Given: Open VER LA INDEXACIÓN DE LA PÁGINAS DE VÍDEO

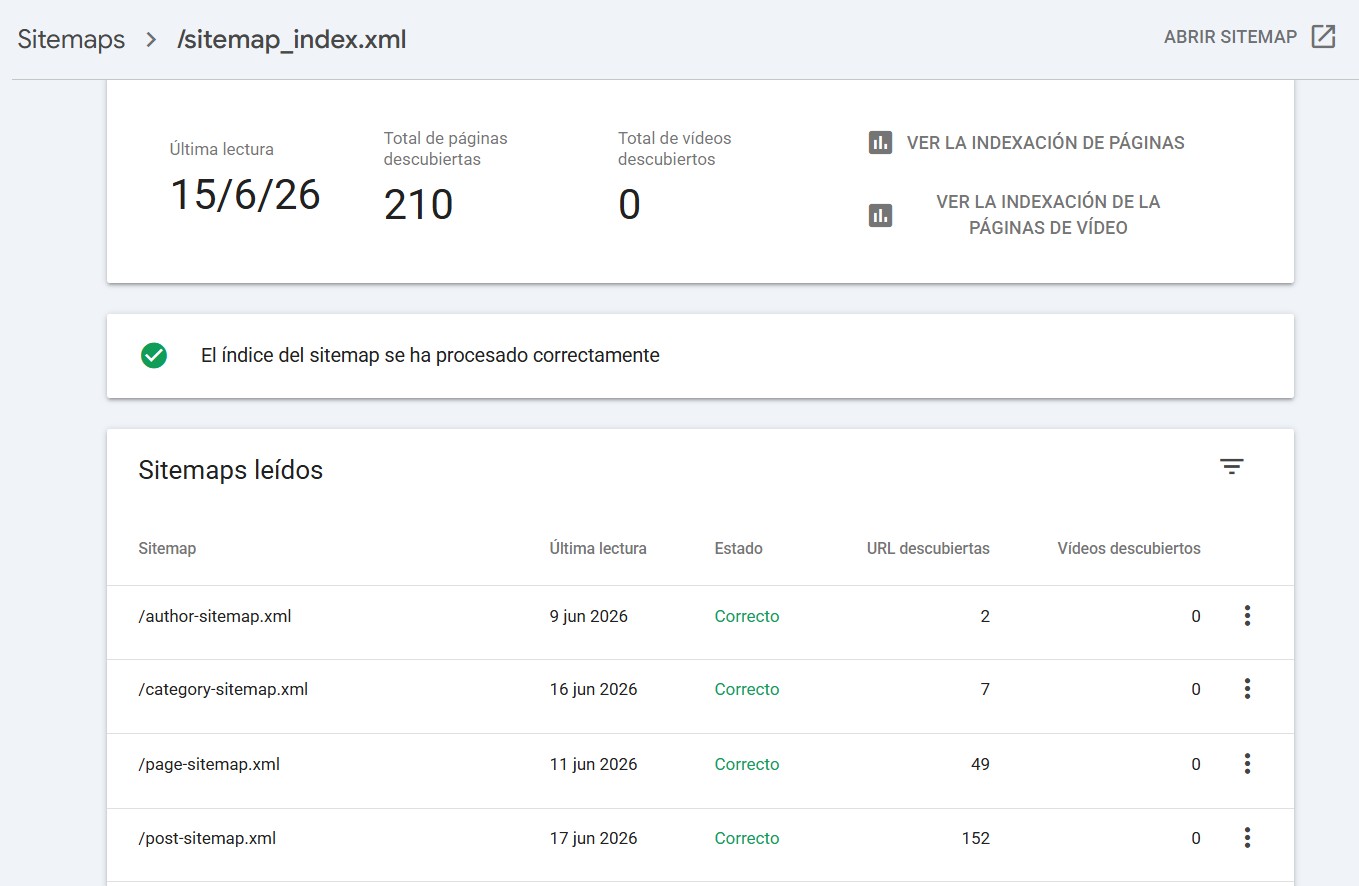Looking at the screenshot, I should click(x=1048, y=215).
